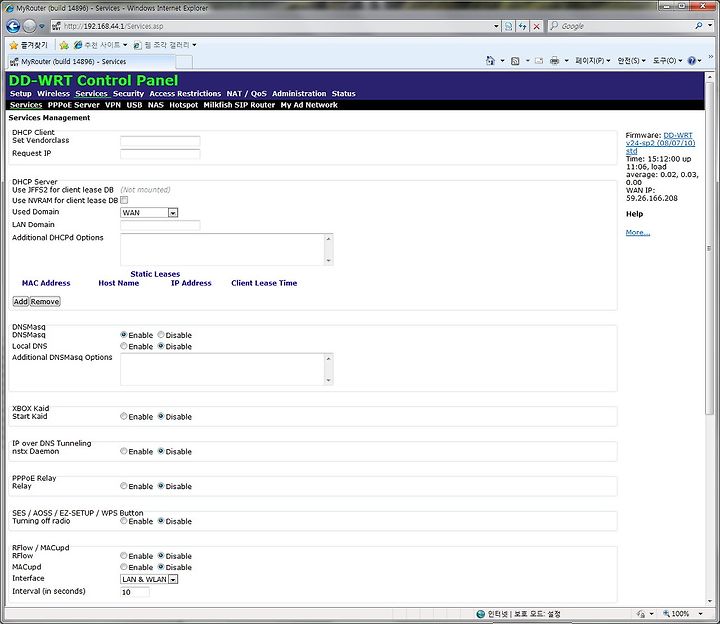This screenshot has height=624, width=720.
Task: Toggle Use NVRAM for client lease DB checkbox
Action: [124, 200]
